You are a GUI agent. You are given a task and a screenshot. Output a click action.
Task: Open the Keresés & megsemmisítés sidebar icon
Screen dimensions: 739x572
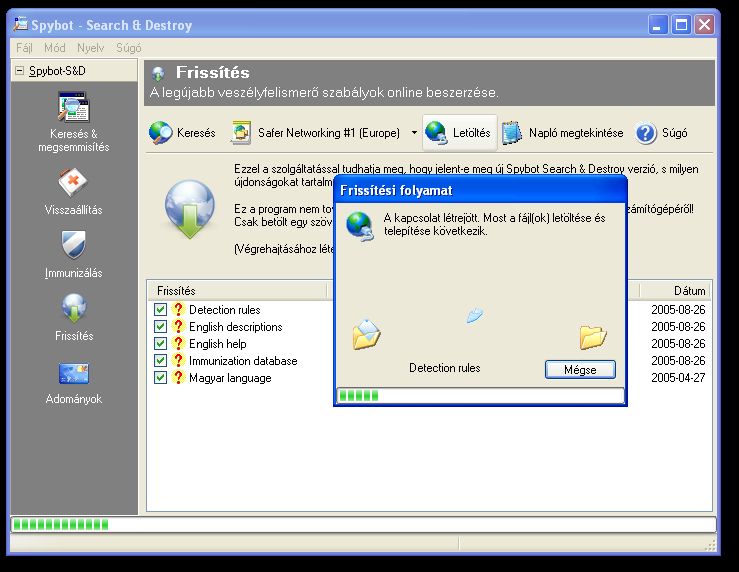(74, 107)
